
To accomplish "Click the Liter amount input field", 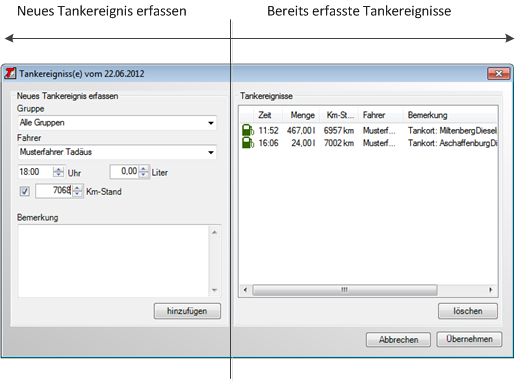I will coord(124,172).
